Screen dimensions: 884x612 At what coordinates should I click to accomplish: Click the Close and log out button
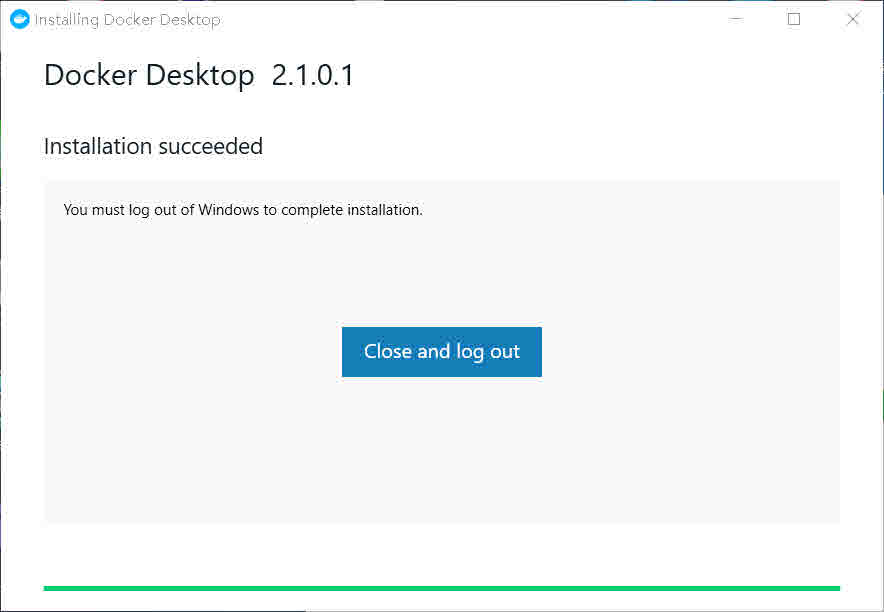(441, 352)
